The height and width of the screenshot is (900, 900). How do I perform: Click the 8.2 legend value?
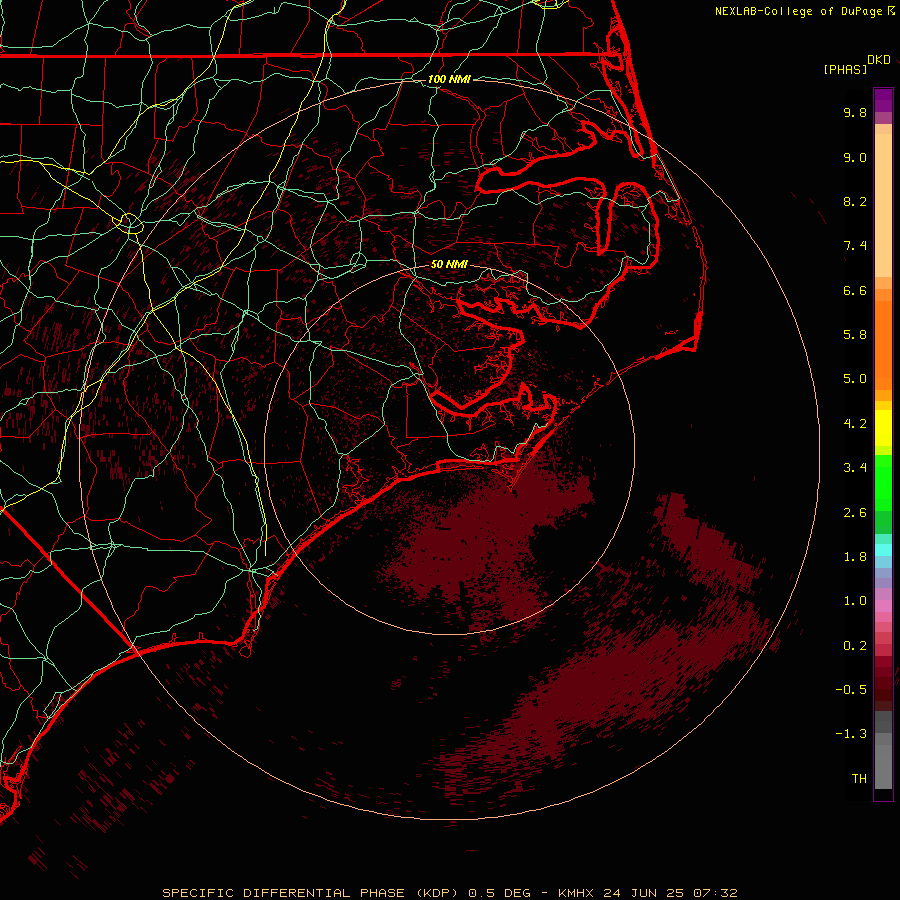[855, 201]
